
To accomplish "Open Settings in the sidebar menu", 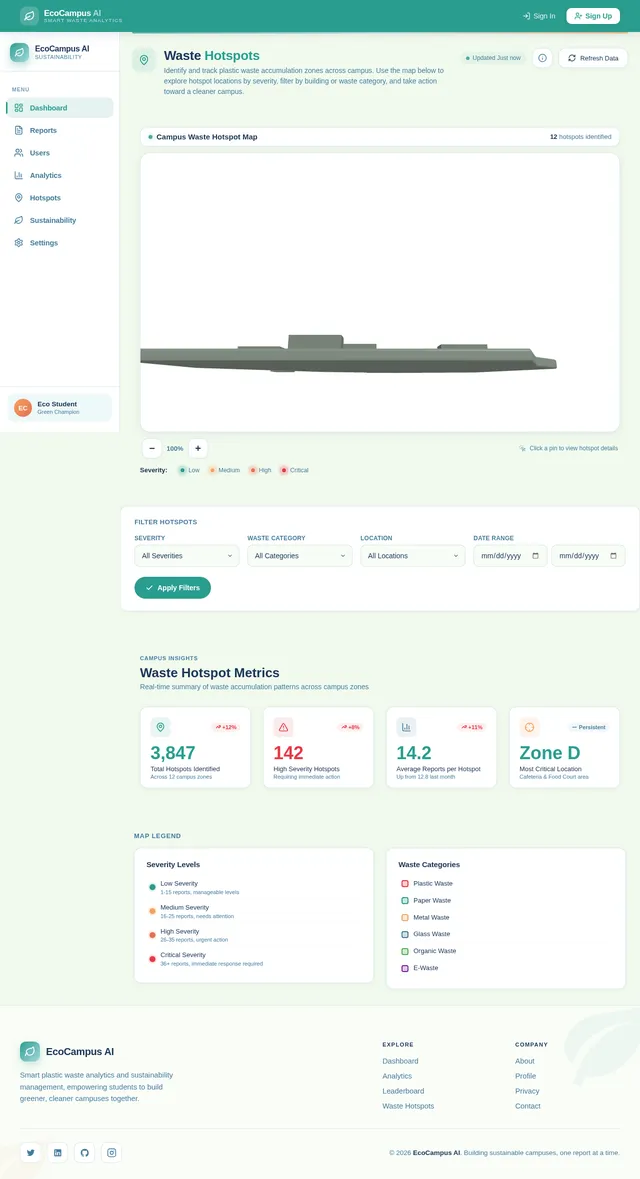I will (x=59, y=243).
